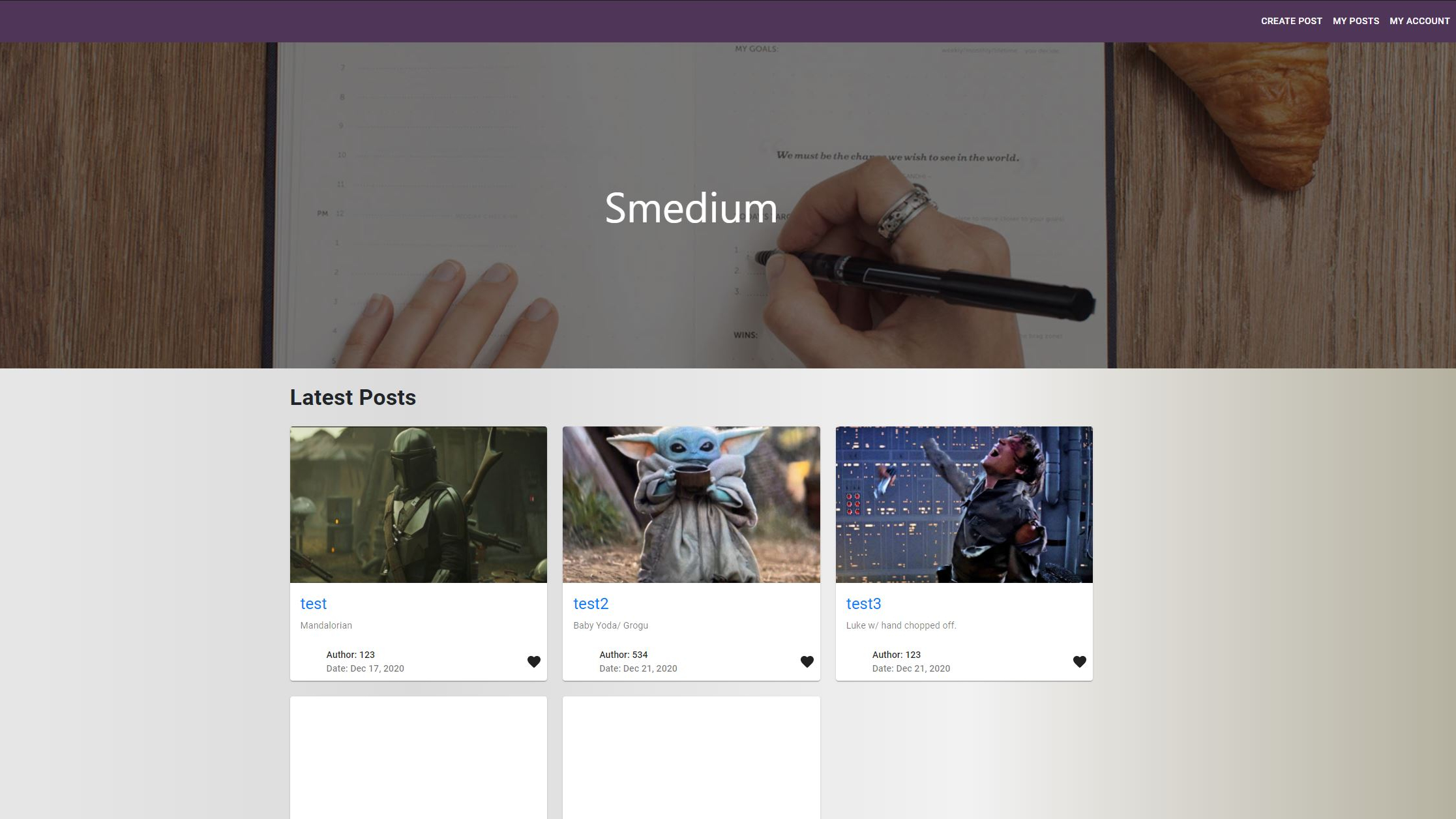Click author avatar on test2 post
The height and width of the screenshot is (819, 1456).
[584, 661]
